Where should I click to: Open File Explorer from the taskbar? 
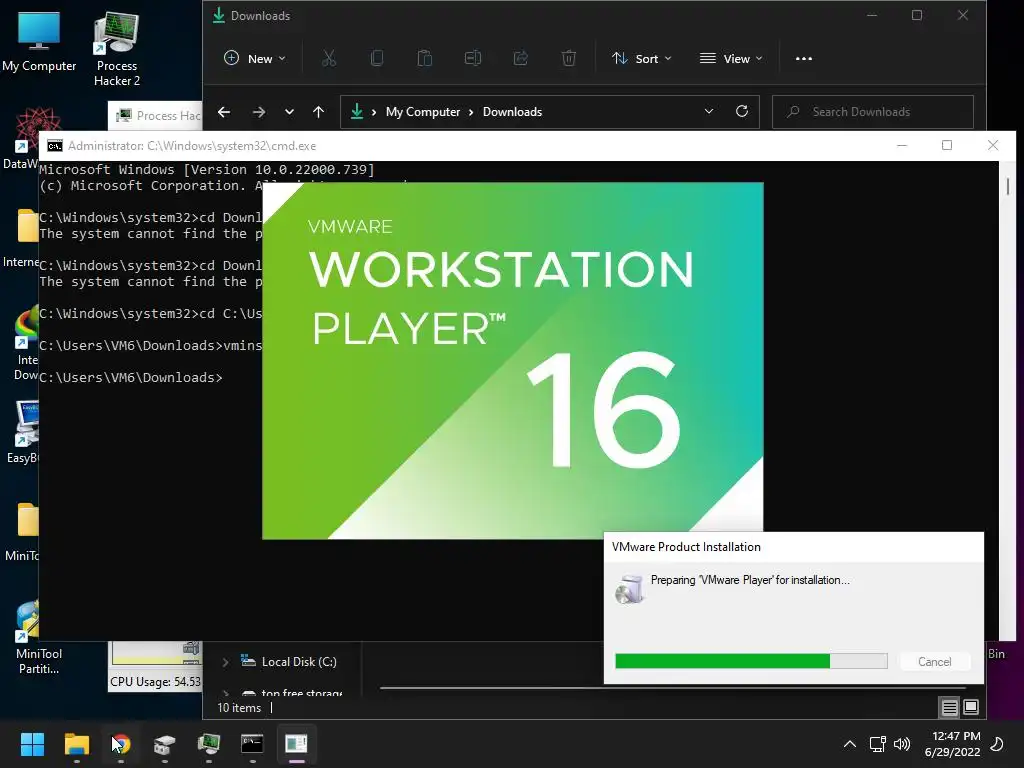76,744
